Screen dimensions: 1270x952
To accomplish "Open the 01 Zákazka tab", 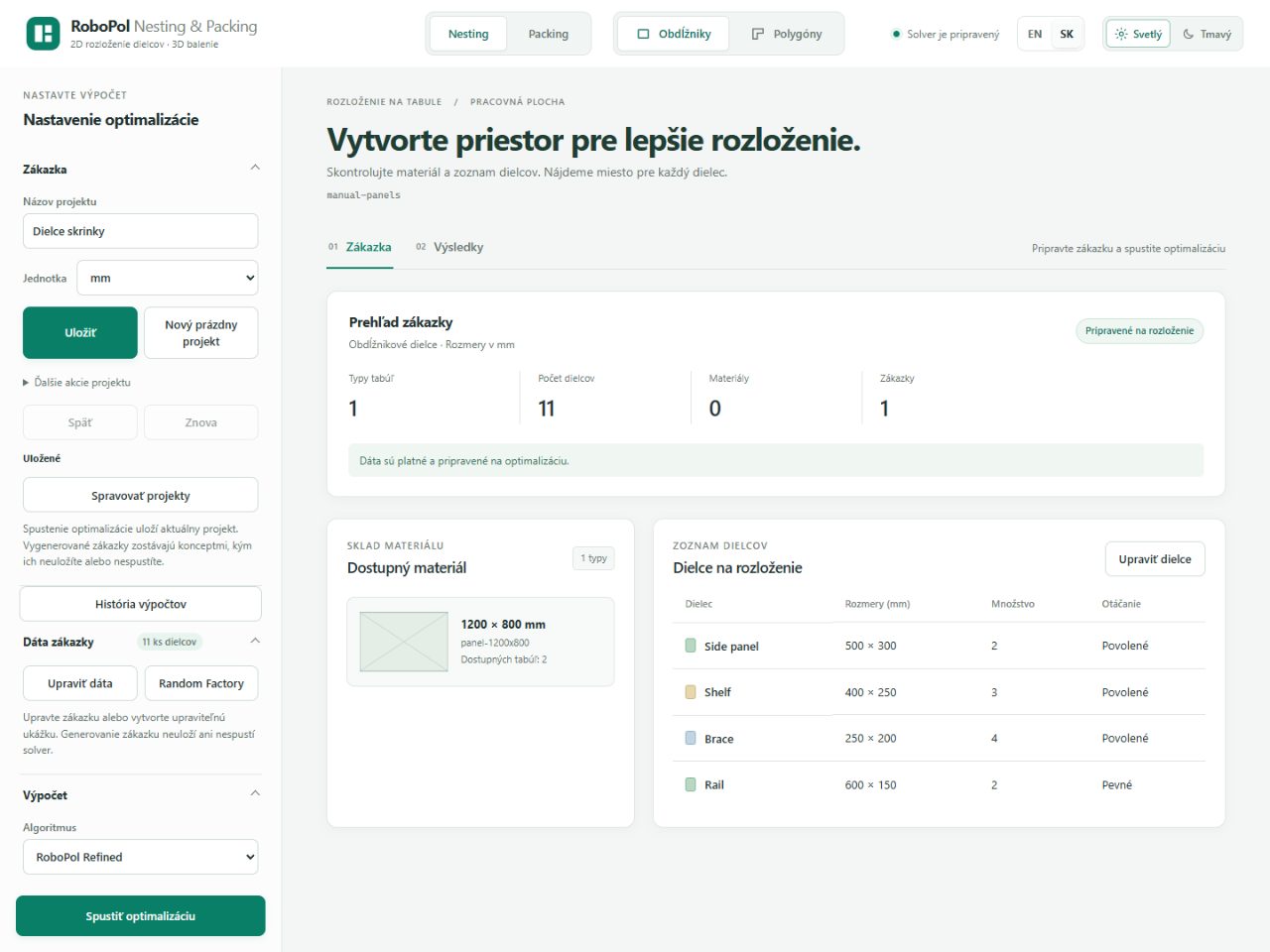I will [x=359, y=247].
